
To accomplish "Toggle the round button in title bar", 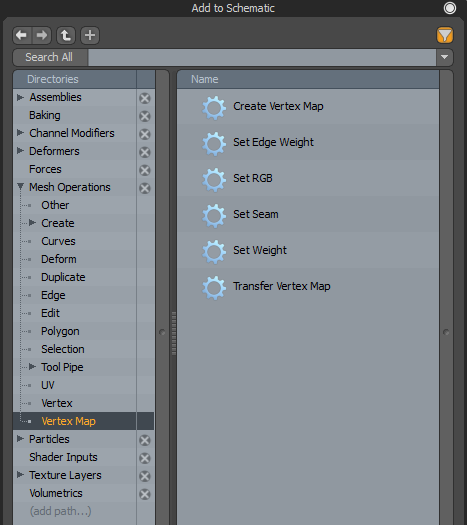I will 450,8.
